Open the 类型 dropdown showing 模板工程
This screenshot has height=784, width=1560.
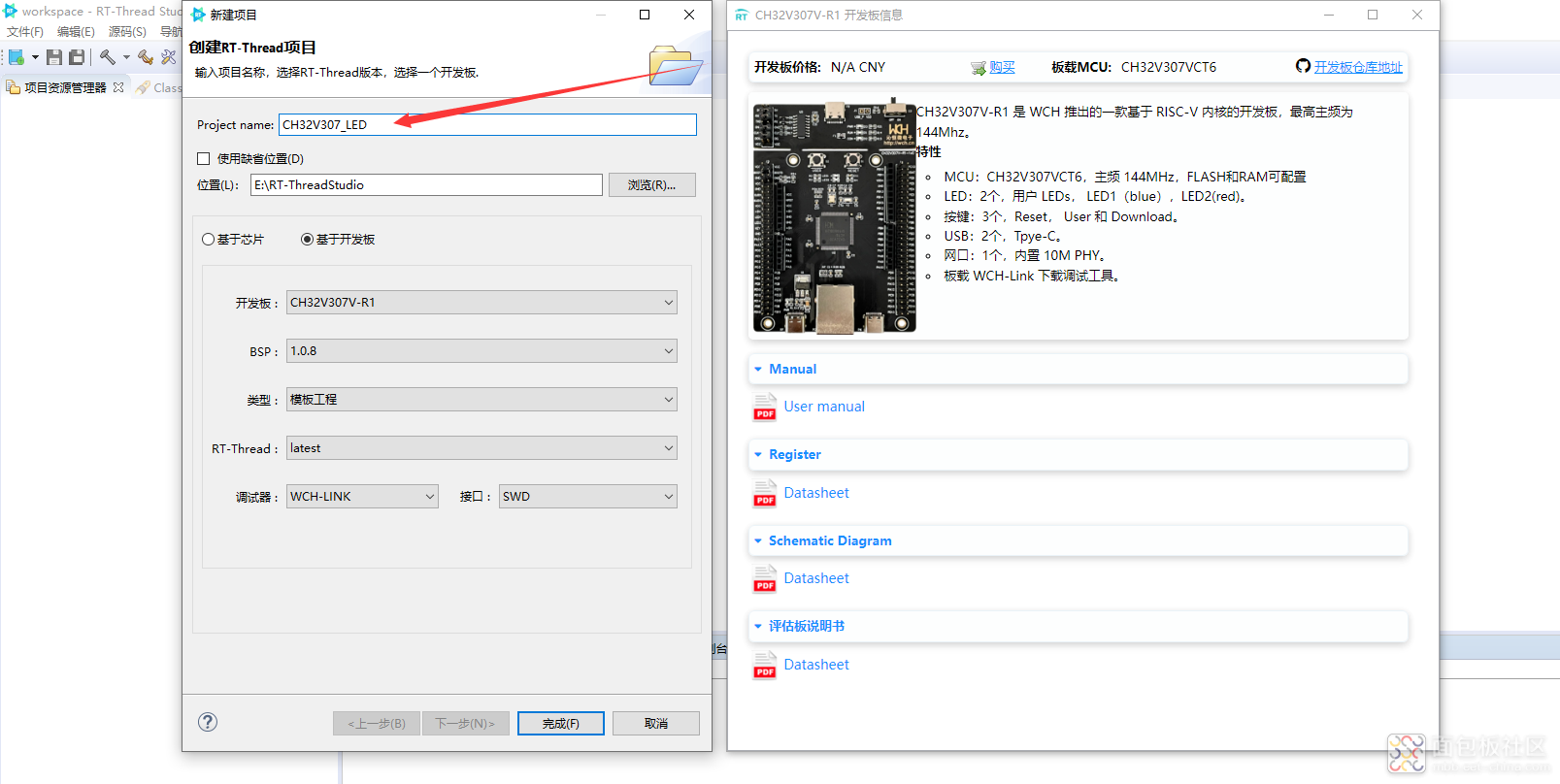pos(481,399)
